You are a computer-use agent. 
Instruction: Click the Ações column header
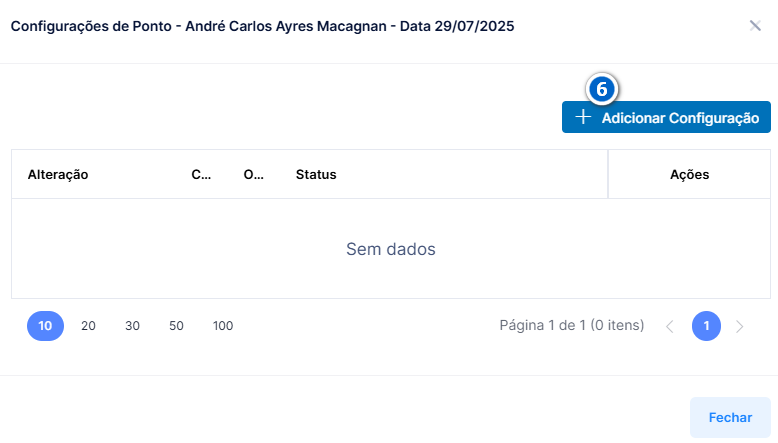(689, 175)
